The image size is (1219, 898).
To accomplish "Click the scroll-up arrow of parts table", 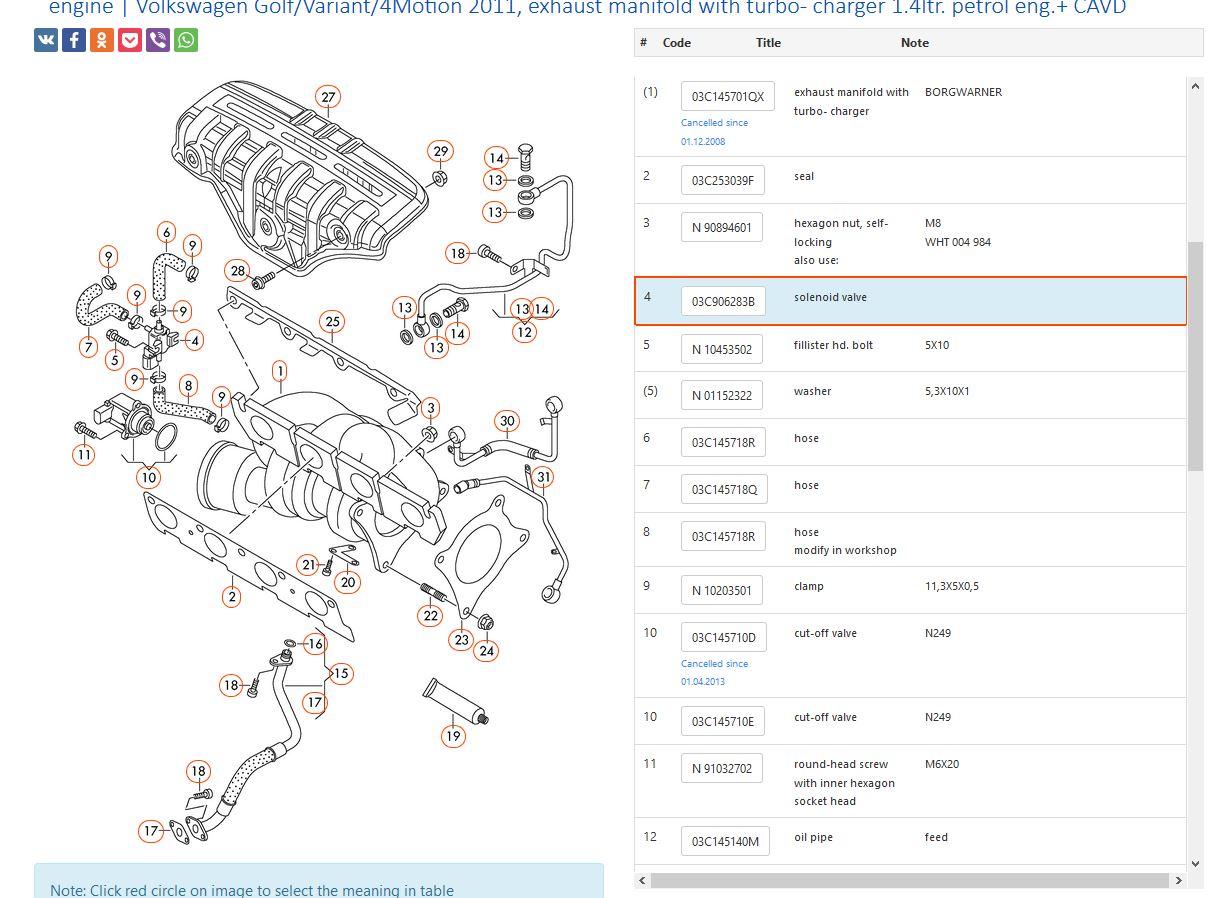I will click(1195, 87).
